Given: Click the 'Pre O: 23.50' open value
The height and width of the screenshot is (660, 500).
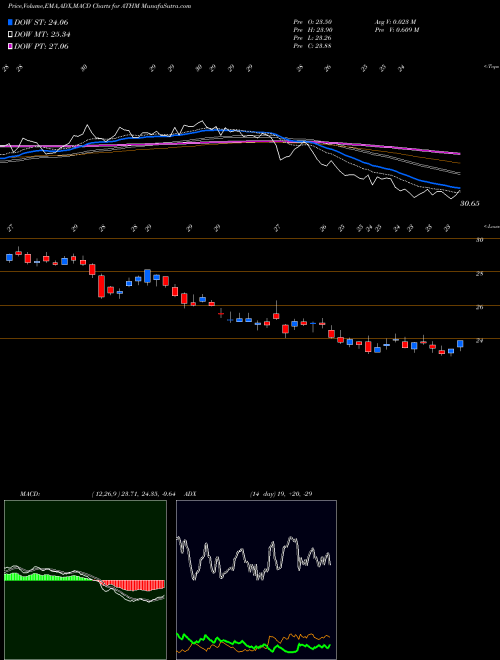Looking at the screenshot, I should coord(312,22).
